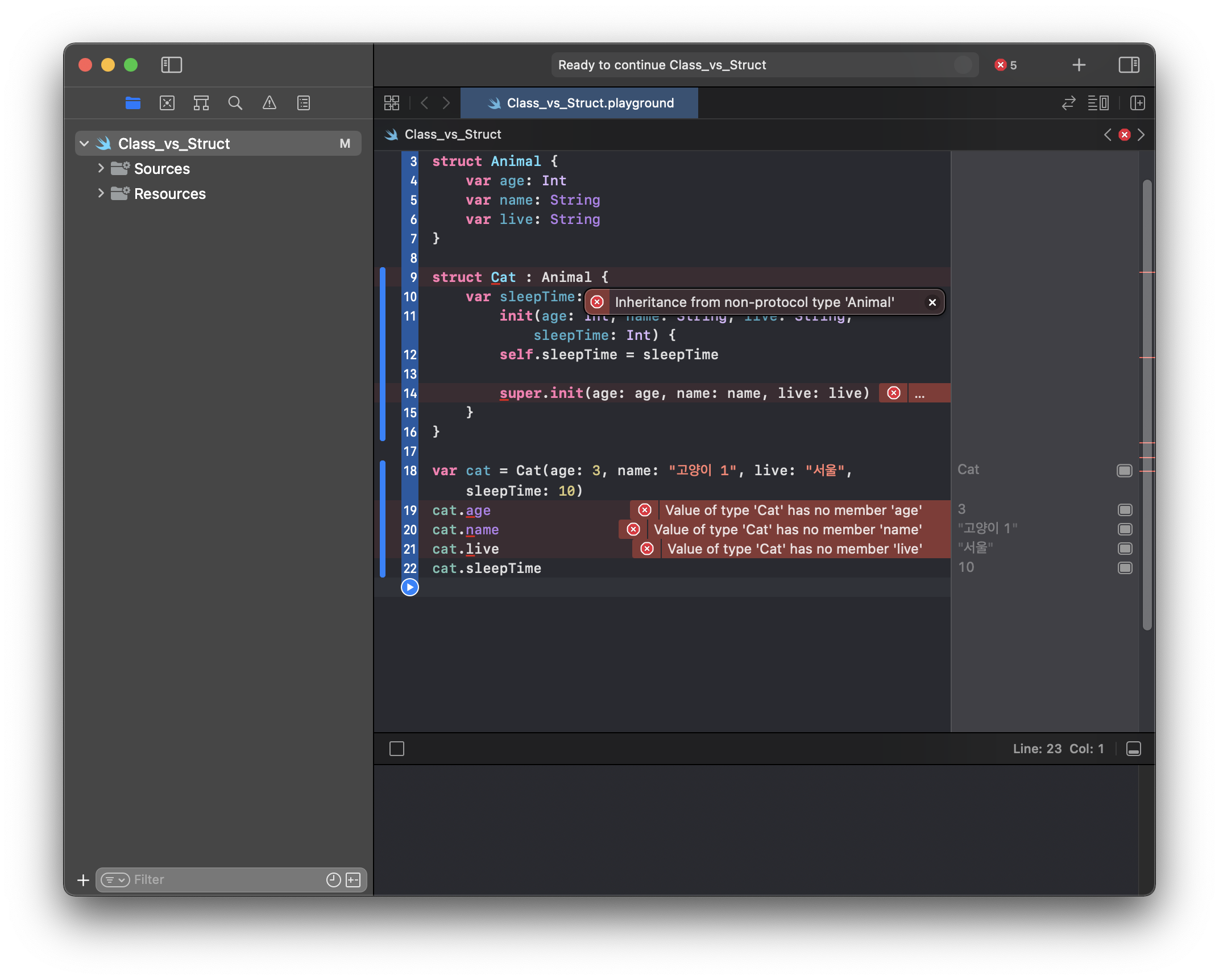Open the source control navigator icon

(167, 103)
